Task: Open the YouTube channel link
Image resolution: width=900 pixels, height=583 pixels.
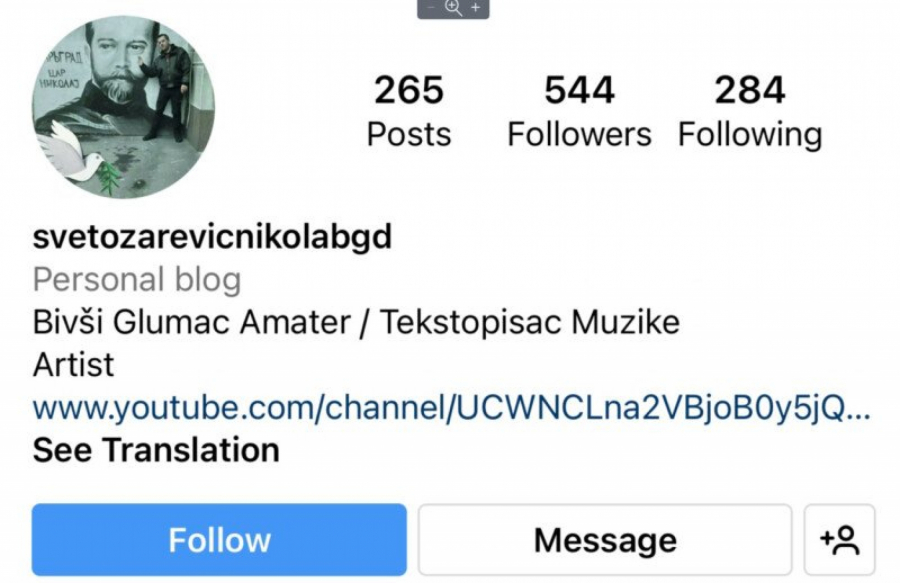Action: click(452, 408)
